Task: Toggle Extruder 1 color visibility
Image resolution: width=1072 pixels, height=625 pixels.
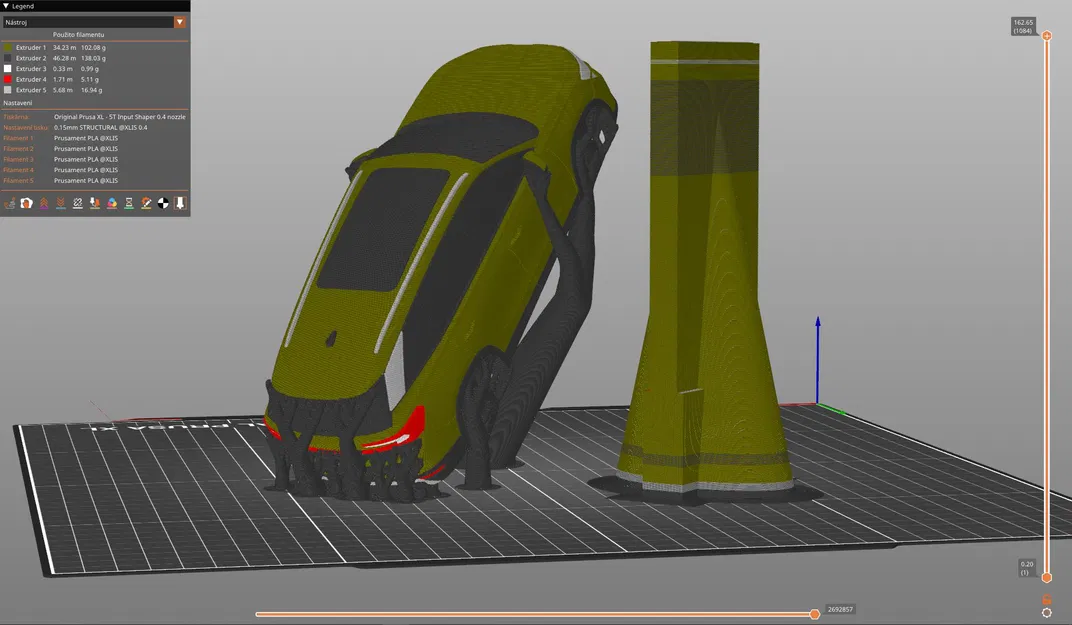Action: coord(9,47)
